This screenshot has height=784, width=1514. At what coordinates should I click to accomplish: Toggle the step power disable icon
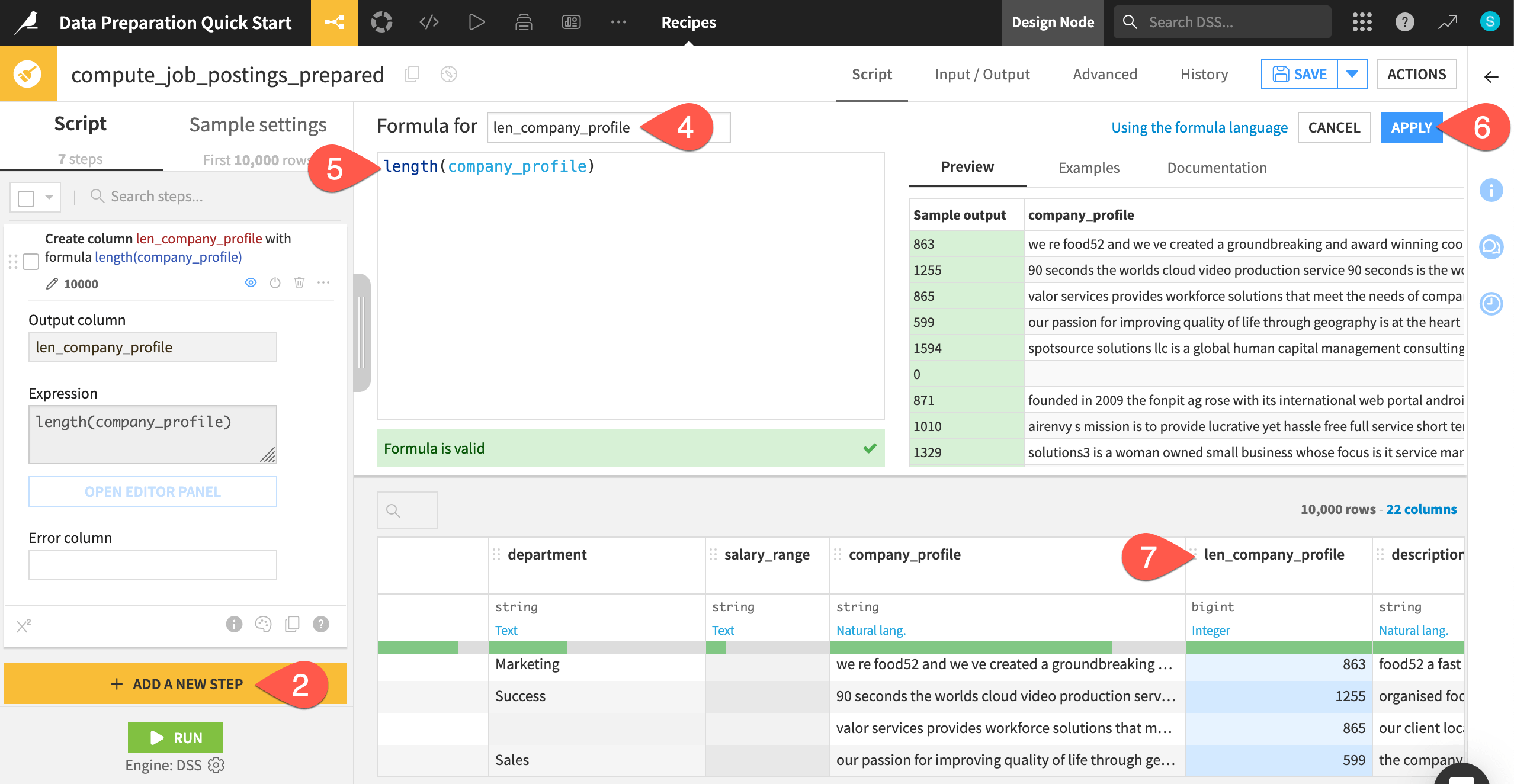tap(275, 283)
